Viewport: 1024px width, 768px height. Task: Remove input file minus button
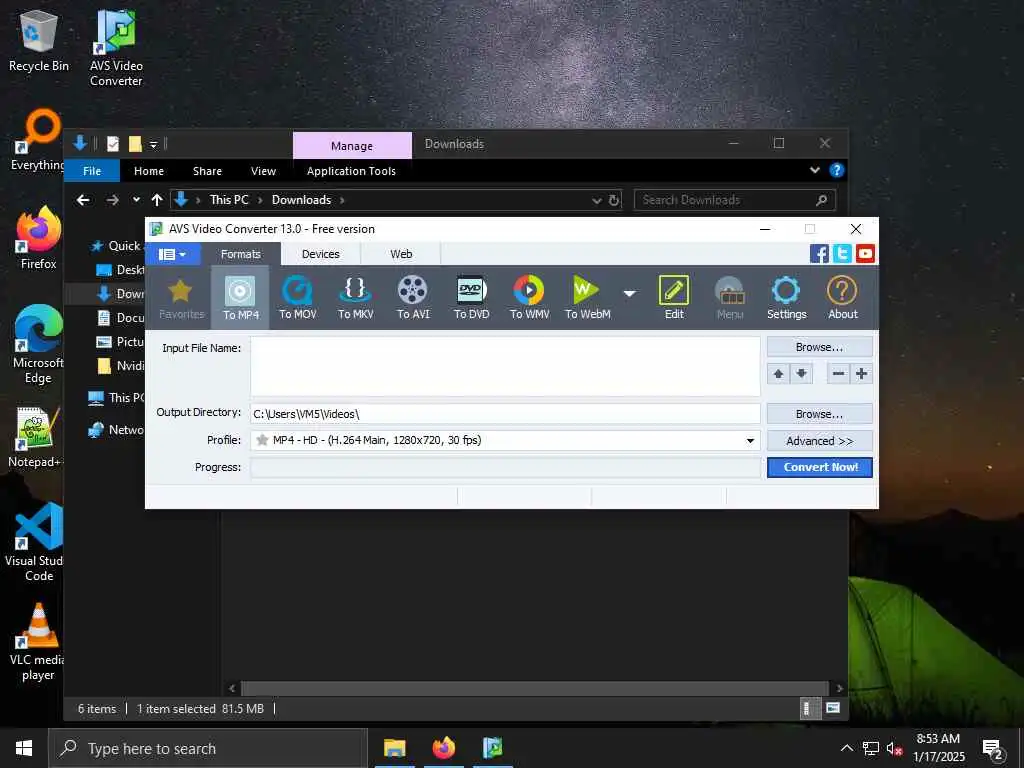[839, 374]
